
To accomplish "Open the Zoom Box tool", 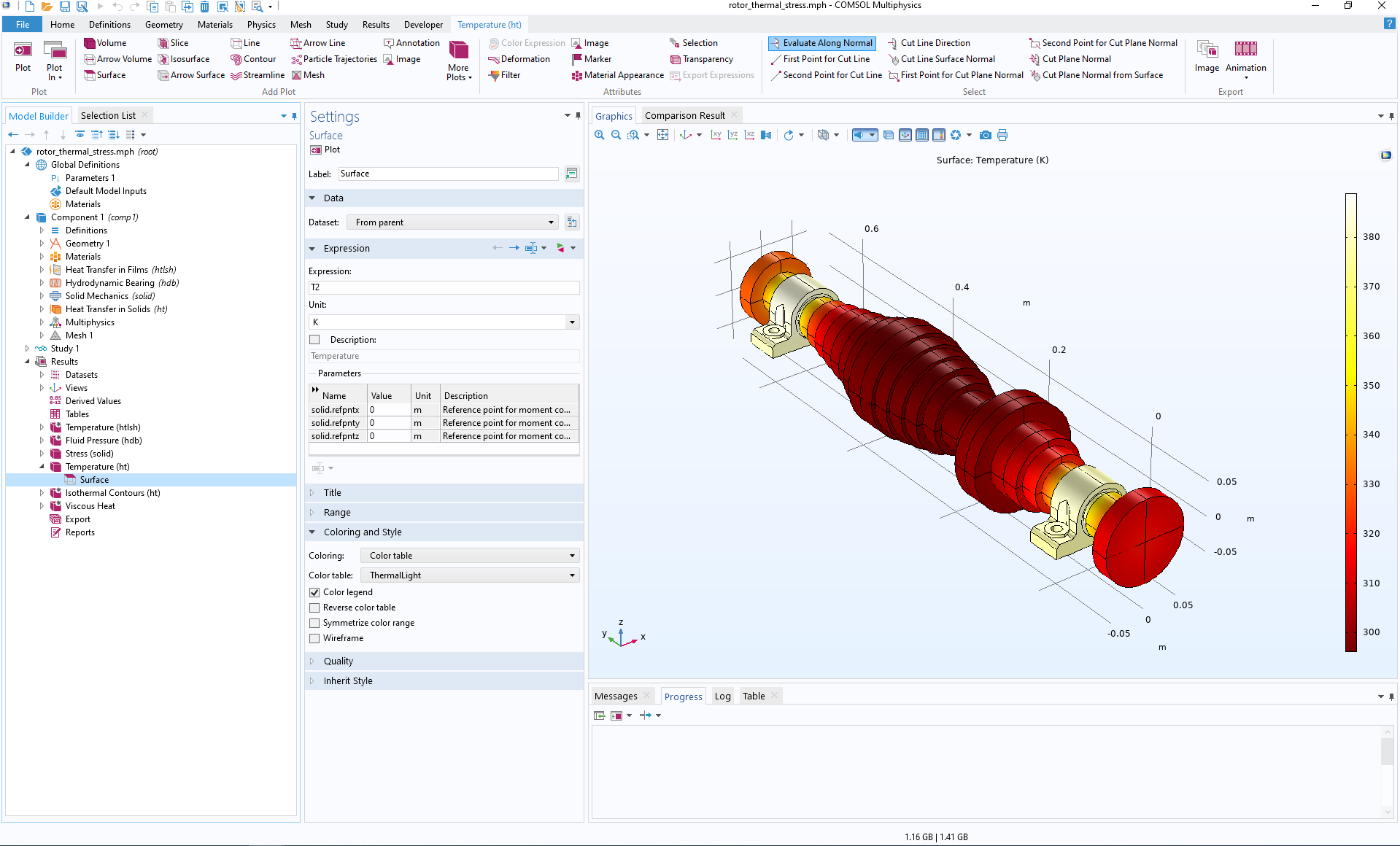I will (x=633, y=135).
